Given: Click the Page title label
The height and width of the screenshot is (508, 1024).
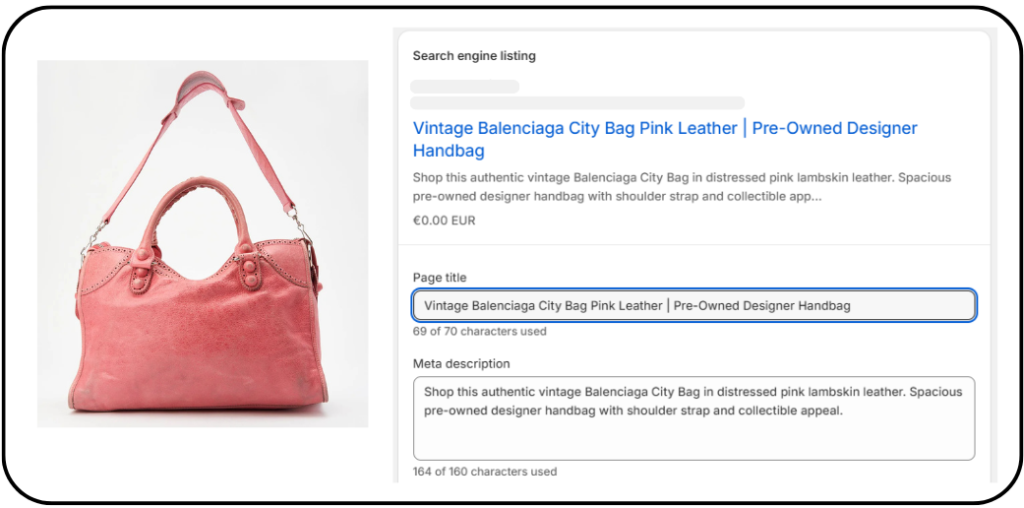Looking at the screenshot, I should tap(440, 278).
